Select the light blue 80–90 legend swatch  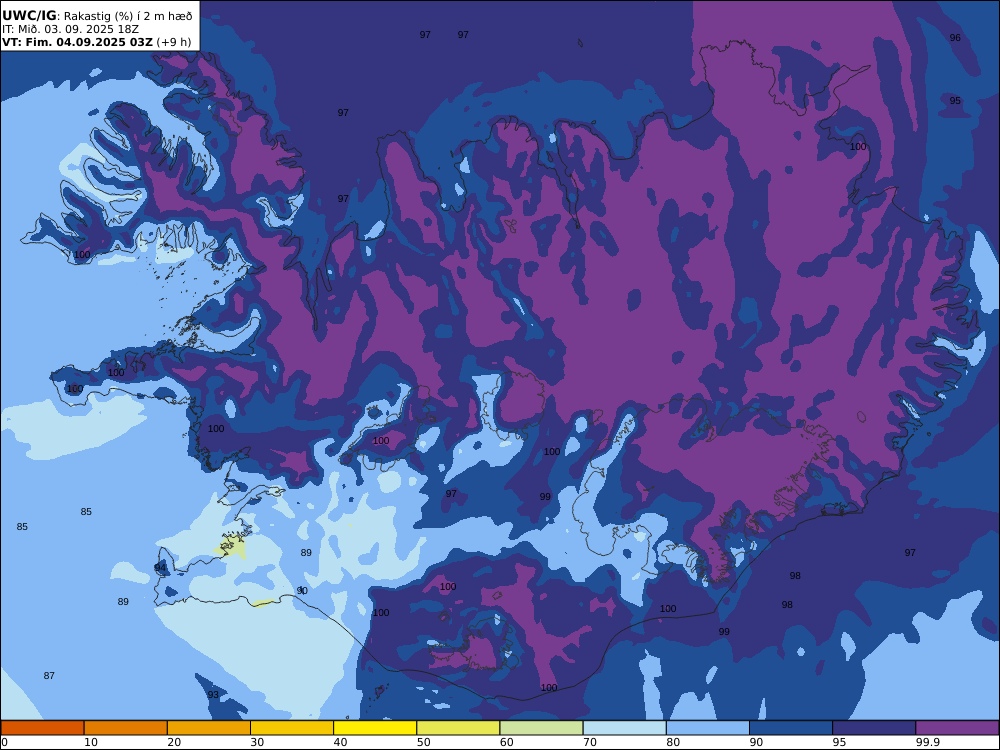coord(708,728)
